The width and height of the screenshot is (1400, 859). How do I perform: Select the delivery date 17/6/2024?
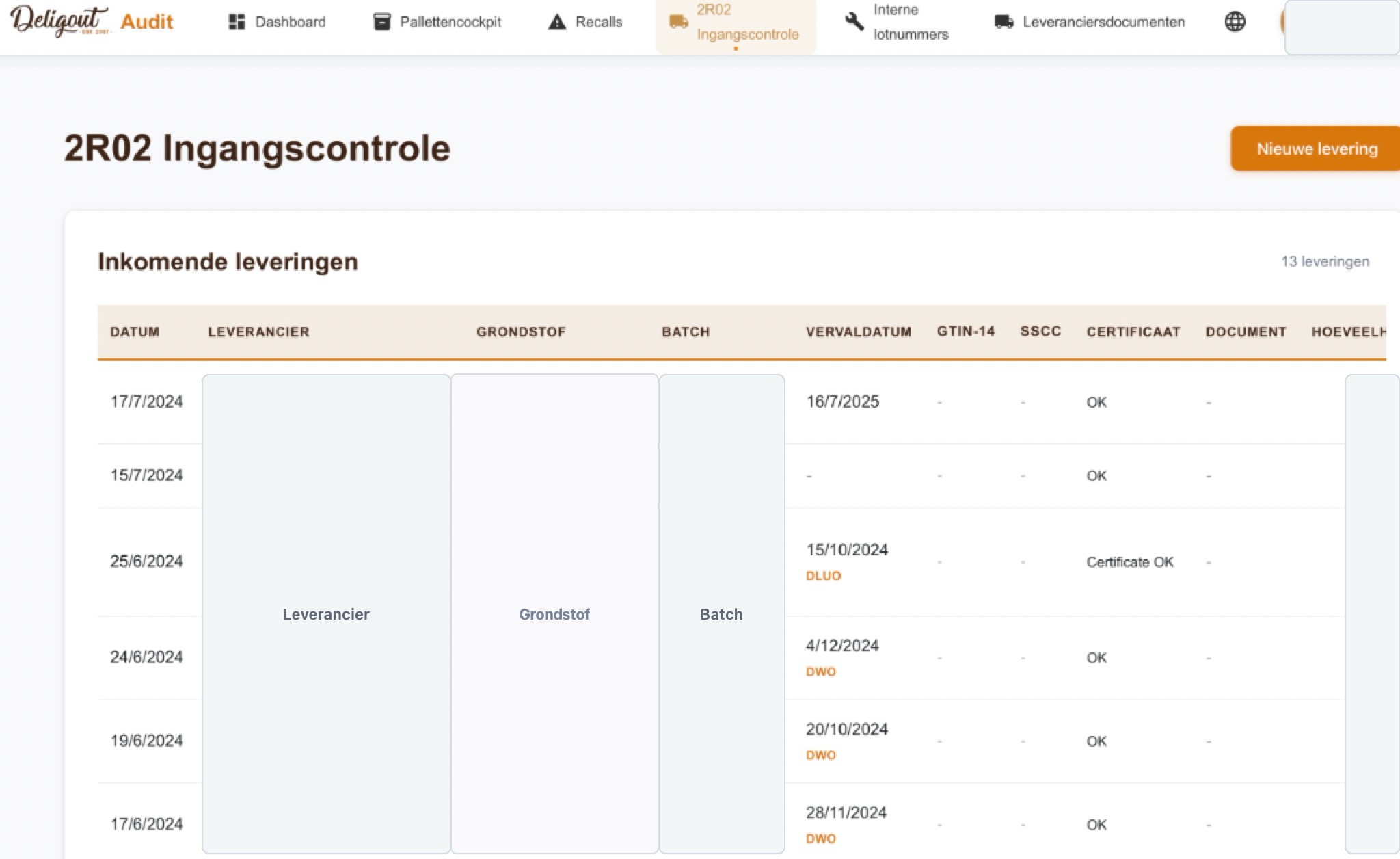click(146, 824)
